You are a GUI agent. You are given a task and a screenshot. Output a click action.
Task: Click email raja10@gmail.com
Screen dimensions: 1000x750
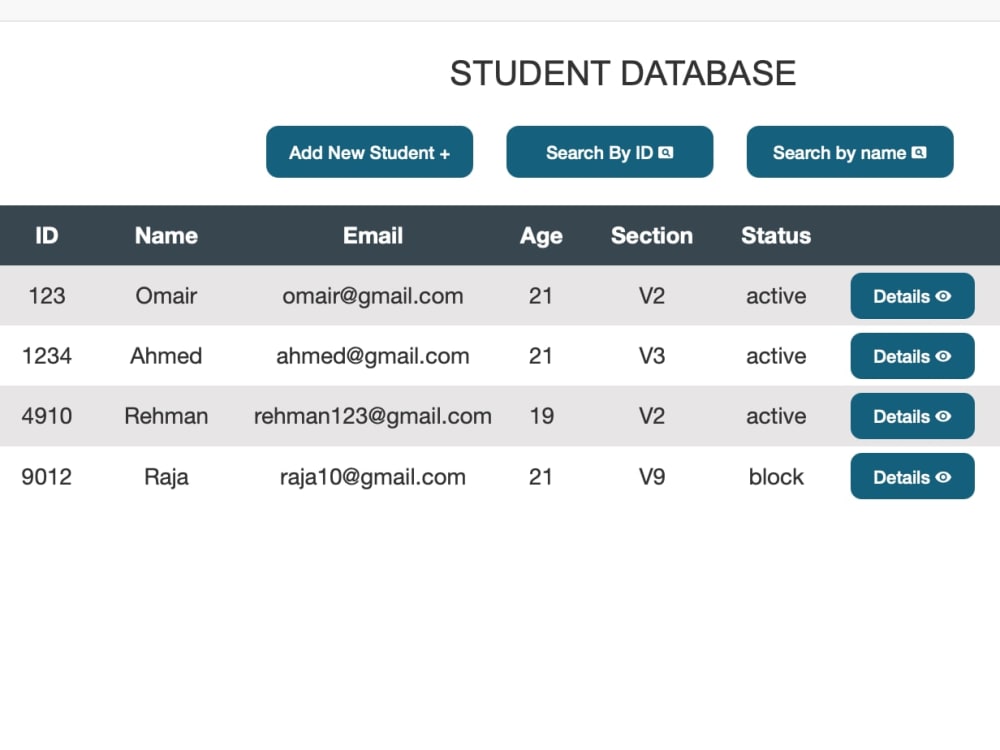[x=372, y=478]
